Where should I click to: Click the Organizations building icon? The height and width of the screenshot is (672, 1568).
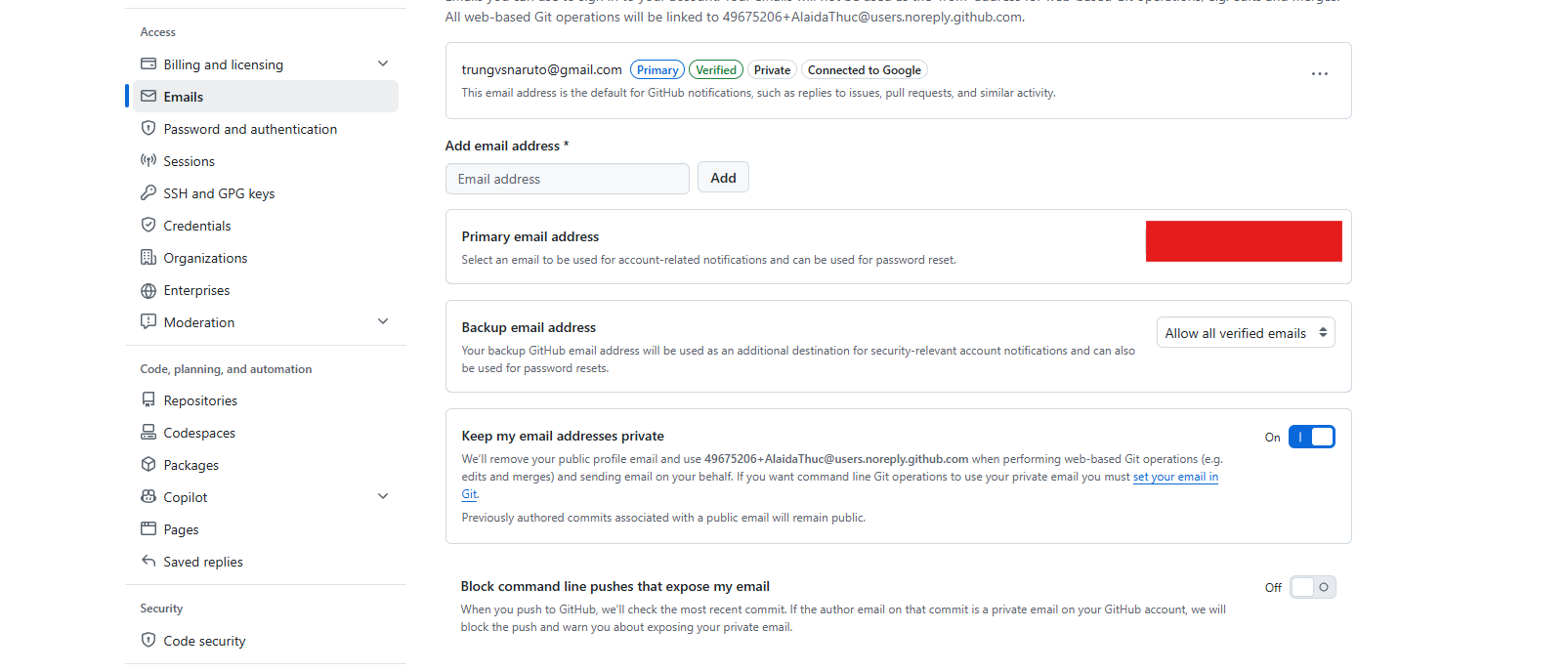[x=148, y=258]
